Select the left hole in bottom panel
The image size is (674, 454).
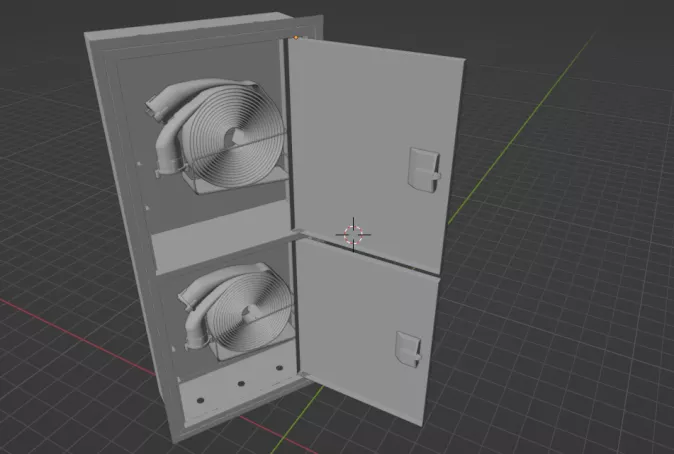[200, 398]
